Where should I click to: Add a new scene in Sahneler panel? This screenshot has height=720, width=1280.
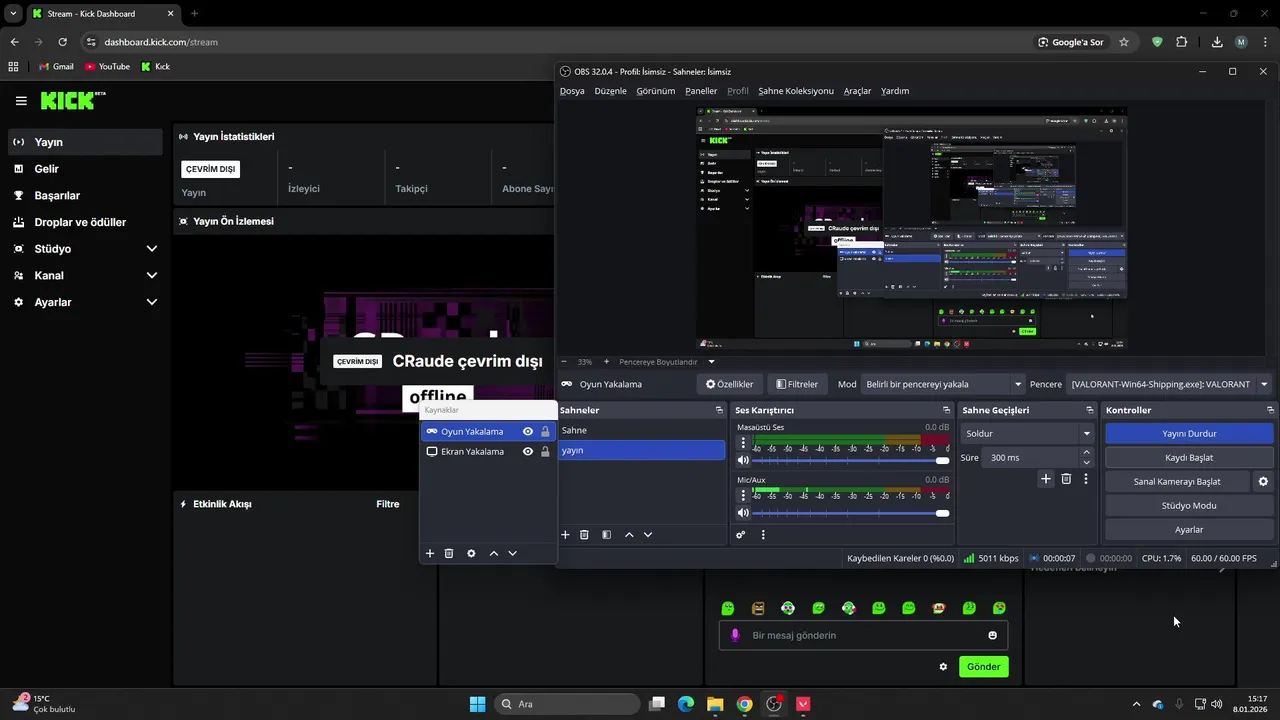[x=565, y=535]
